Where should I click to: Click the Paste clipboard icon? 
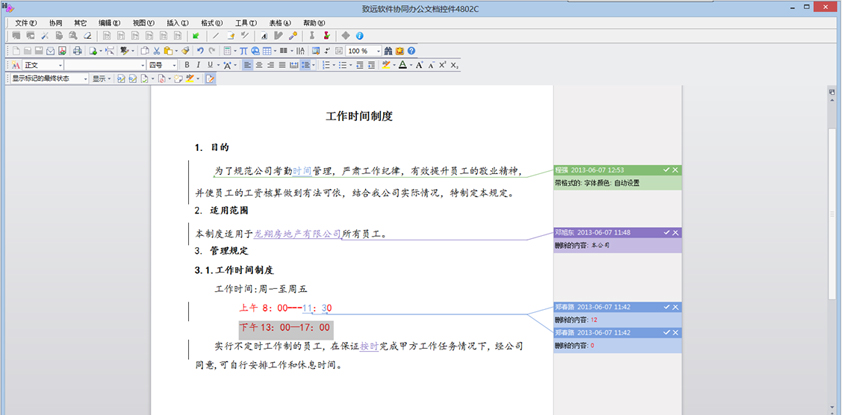(168, 51)
